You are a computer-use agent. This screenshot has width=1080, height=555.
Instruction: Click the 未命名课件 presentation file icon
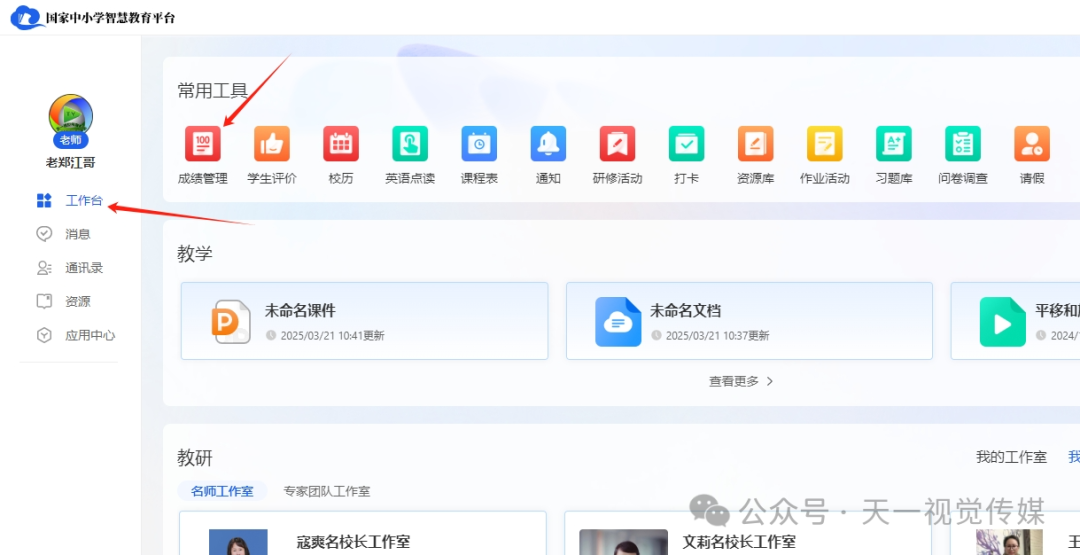[x=231, y=322]
